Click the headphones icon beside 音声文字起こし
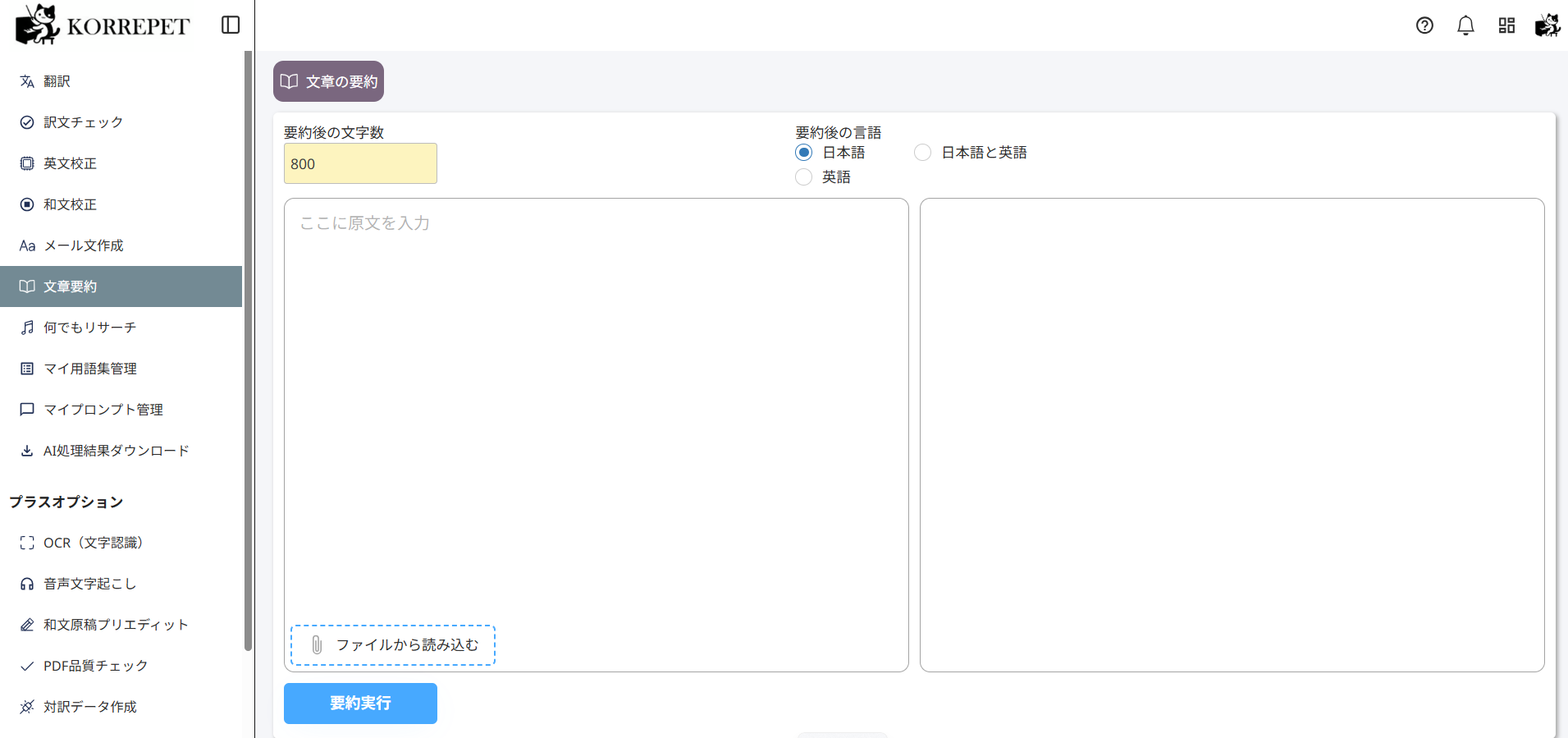1568x738 pixels. click(27, 584)
